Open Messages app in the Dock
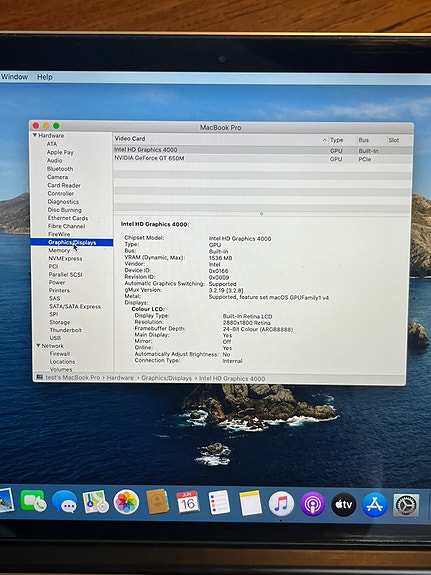This screenshot has height=575, width=431. (x=65, y=502)
